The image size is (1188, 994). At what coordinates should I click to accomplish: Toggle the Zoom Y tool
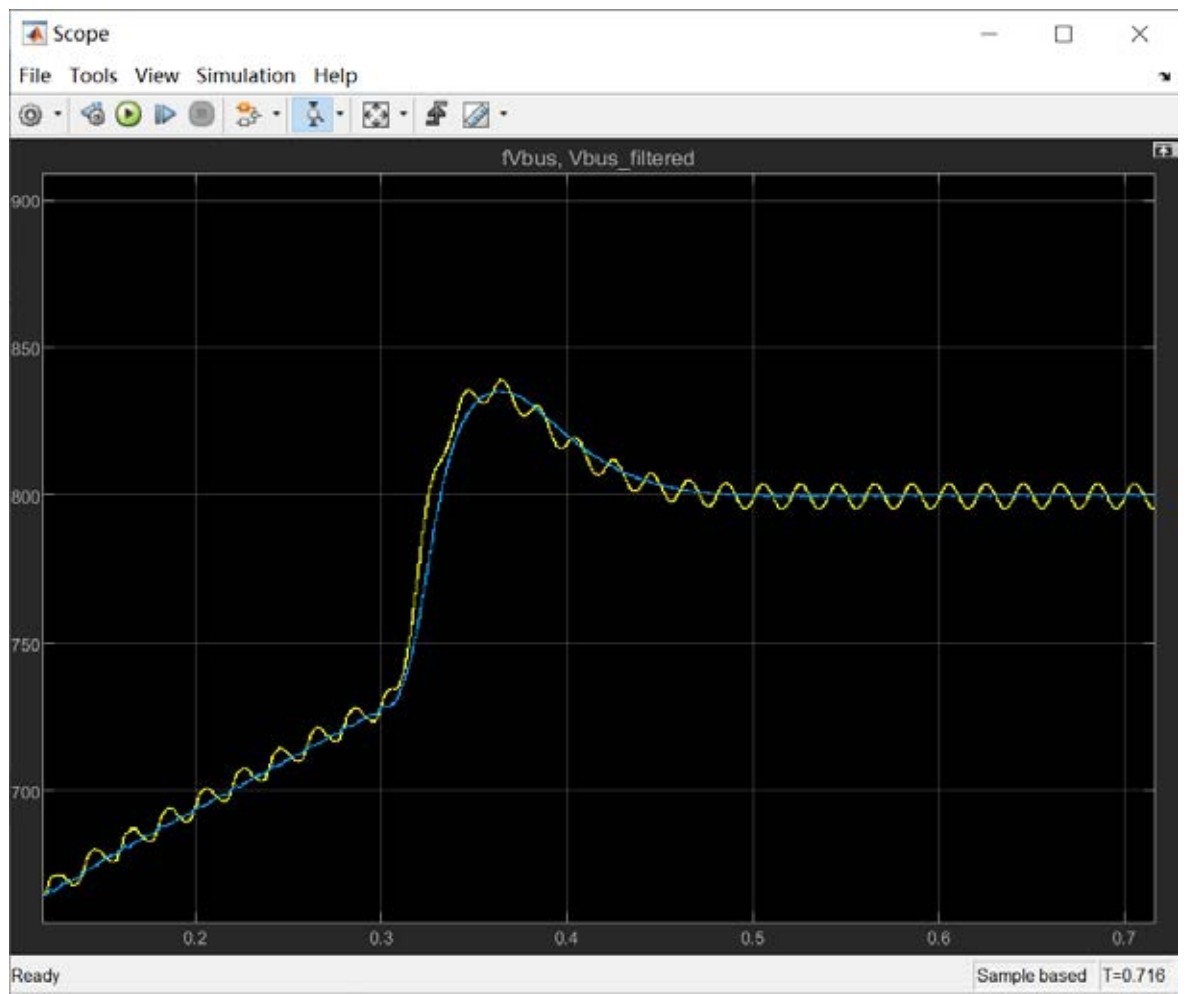click(x=314, y=116)
